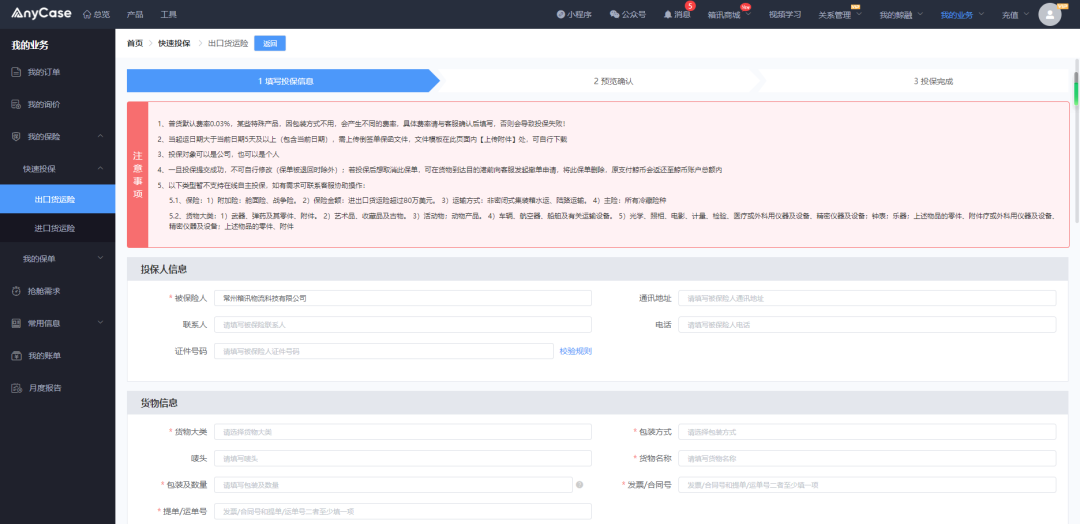Image resolution: width=1080 pixels, height=524 pixels.
Task: Go to step 2 预览确认
Action: click(x=613, y=81)
